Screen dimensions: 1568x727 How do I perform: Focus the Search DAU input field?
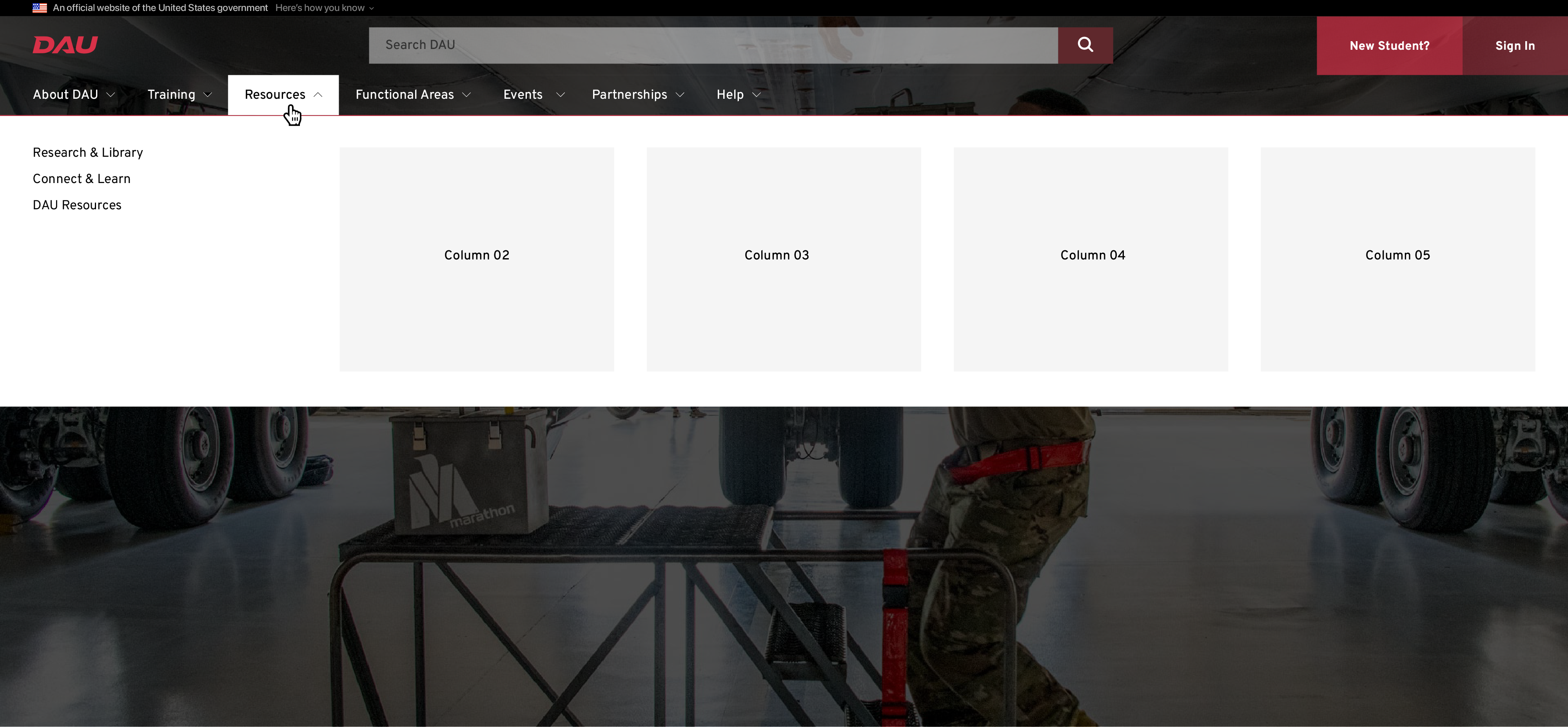point(713,45)
